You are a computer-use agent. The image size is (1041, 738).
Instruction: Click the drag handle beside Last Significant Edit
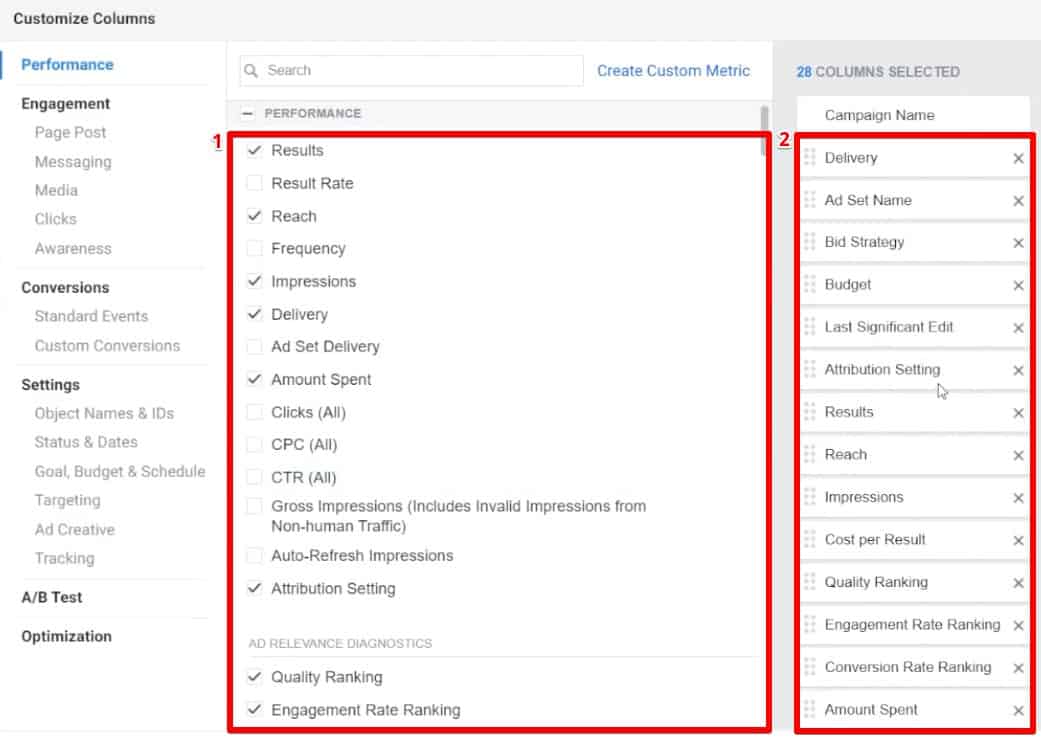[811, 327]
